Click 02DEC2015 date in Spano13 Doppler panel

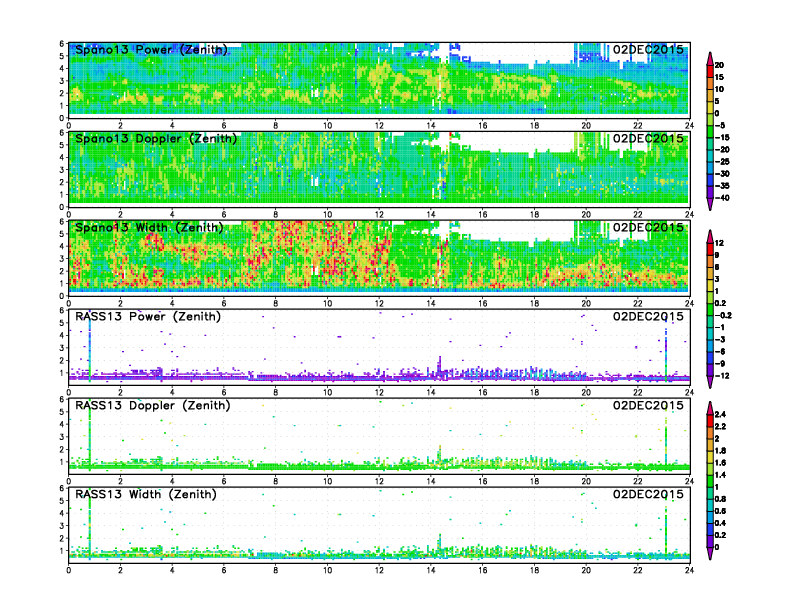(x=648, y=138)
